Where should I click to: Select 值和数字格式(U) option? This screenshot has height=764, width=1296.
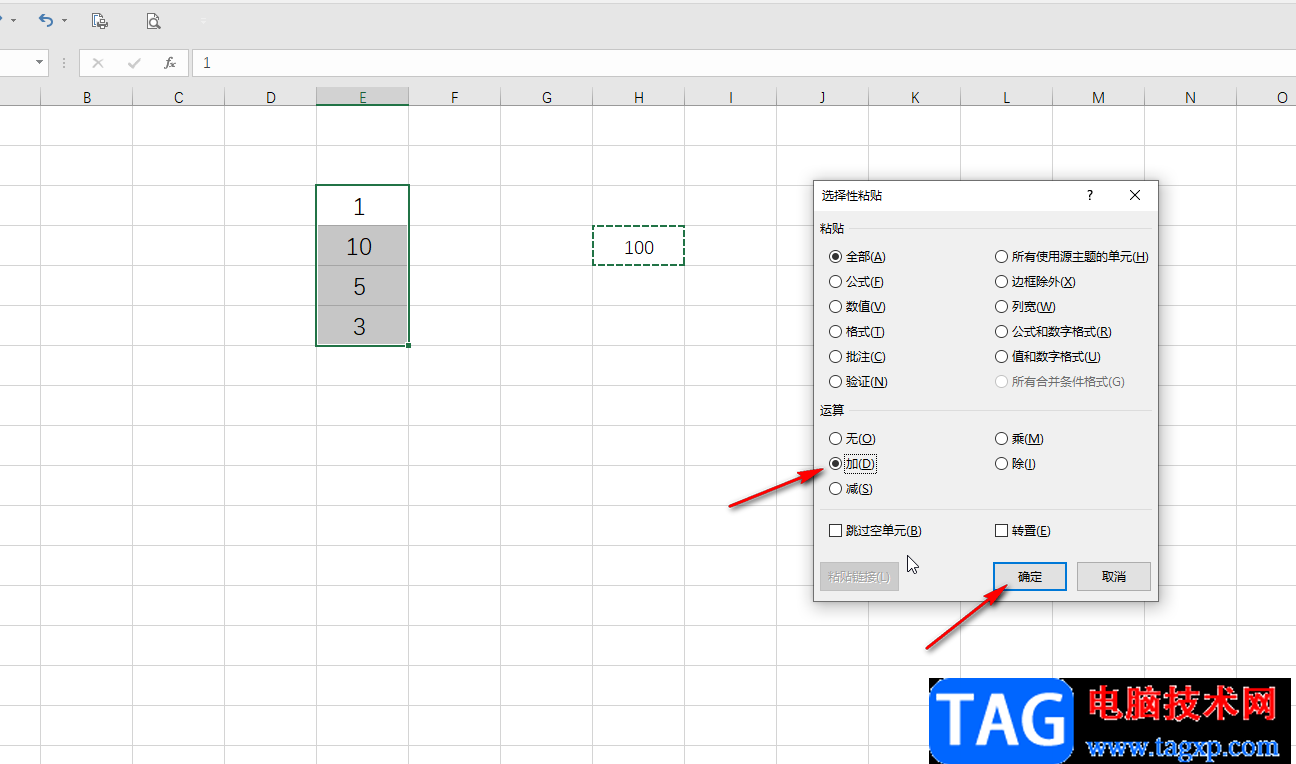[1048, 357]
